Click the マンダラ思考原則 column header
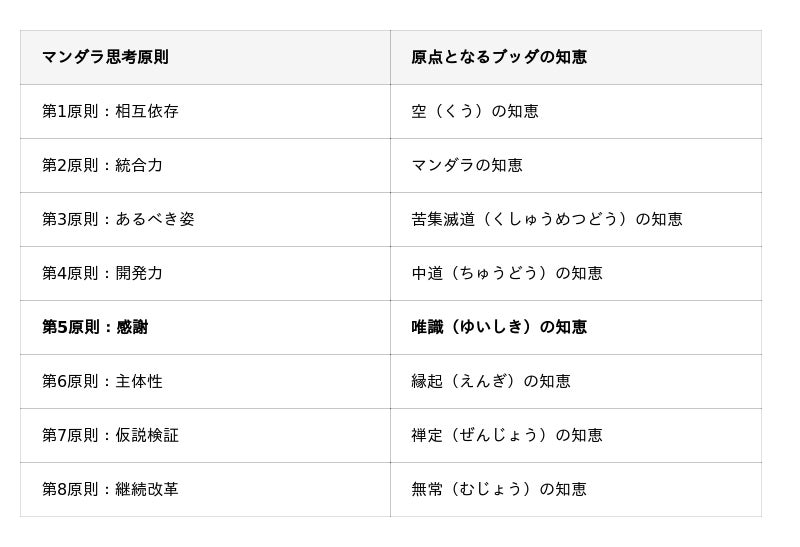The height and width of the screenshot is (547, 800). point(105,57)
